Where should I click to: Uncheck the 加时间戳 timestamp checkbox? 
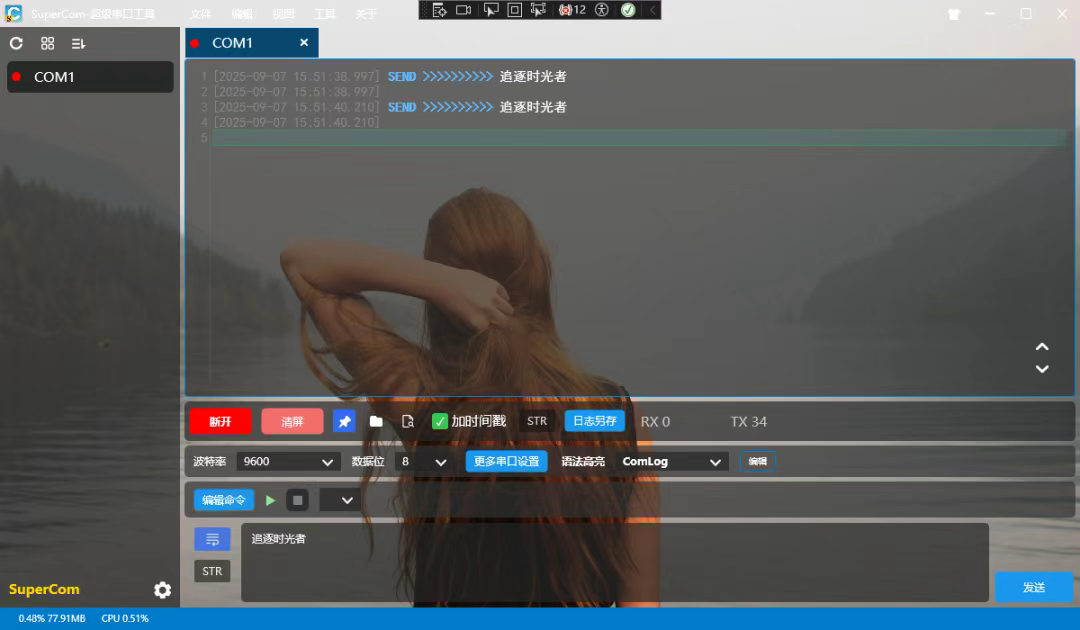coord(440,421)
